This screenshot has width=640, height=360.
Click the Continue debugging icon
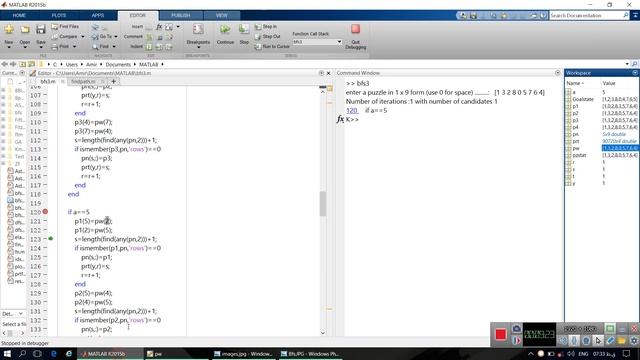(x=225, y=29)
